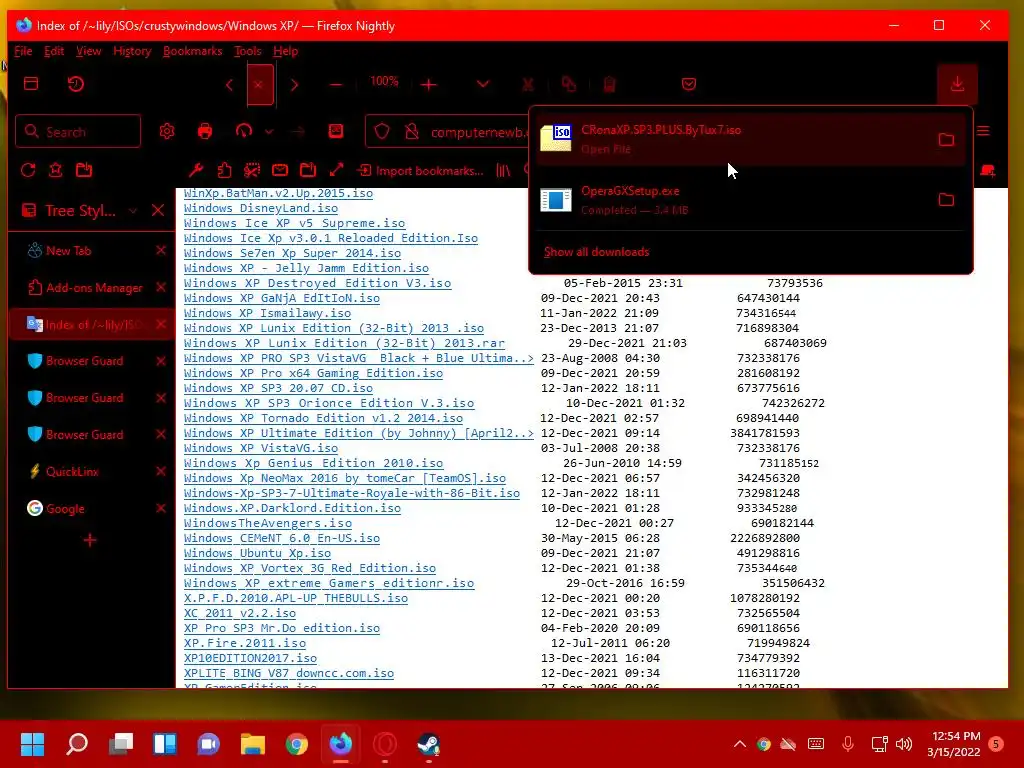Stop loading with the red X button
Viewport: 1024px width, 768px height.
[260, 85]
